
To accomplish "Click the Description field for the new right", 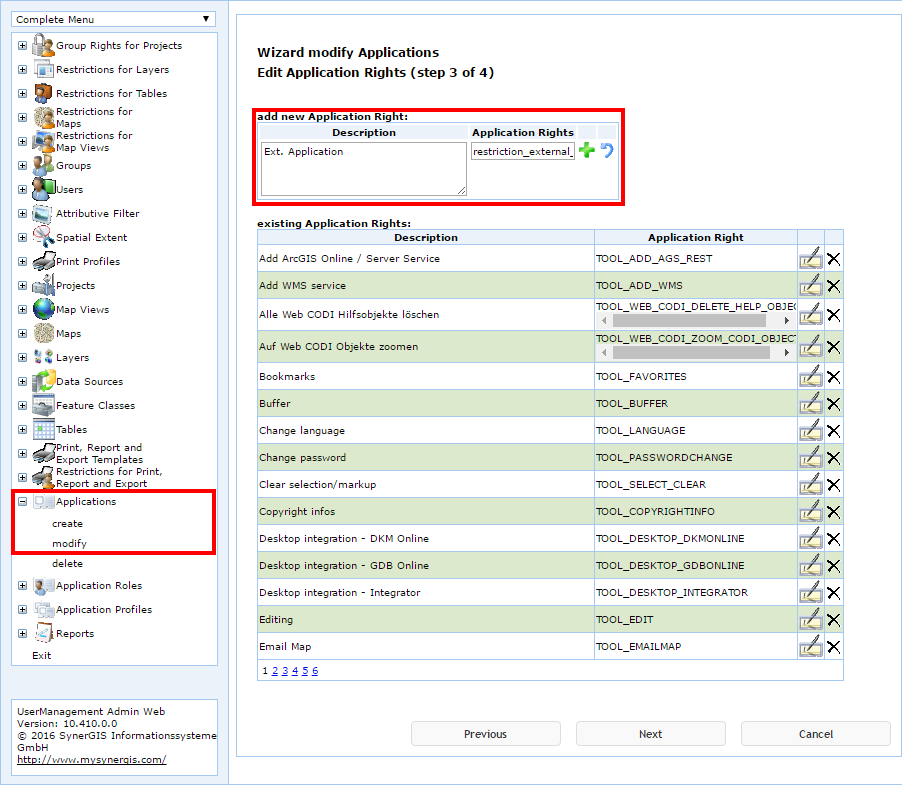I will point(362,170).
